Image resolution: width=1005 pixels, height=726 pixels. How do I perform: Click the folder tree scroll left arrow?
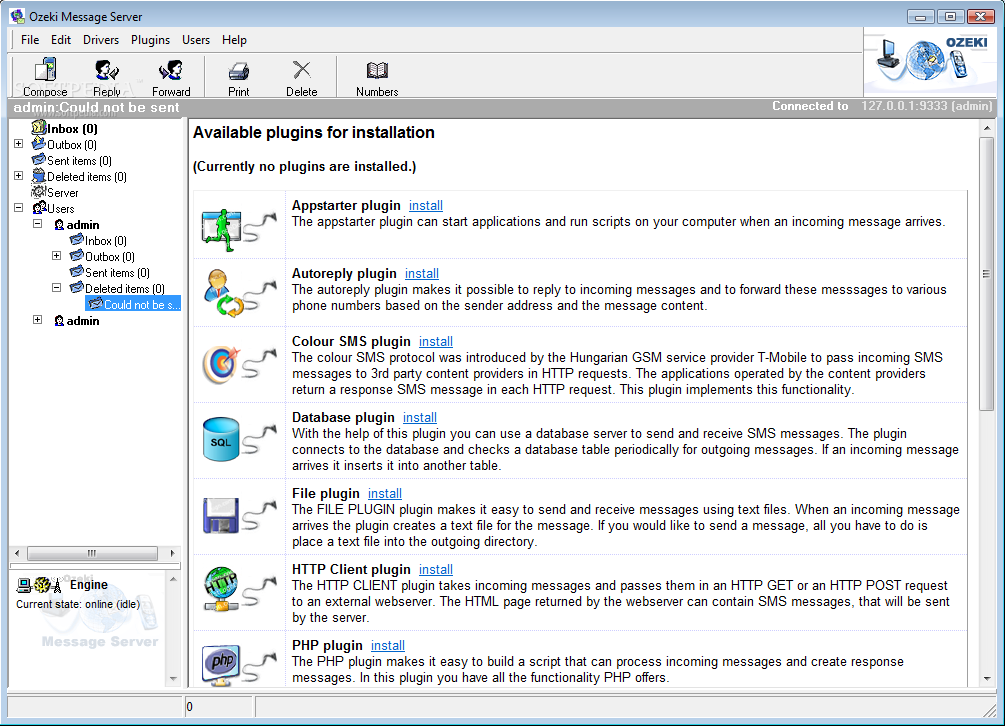point(17,553)
